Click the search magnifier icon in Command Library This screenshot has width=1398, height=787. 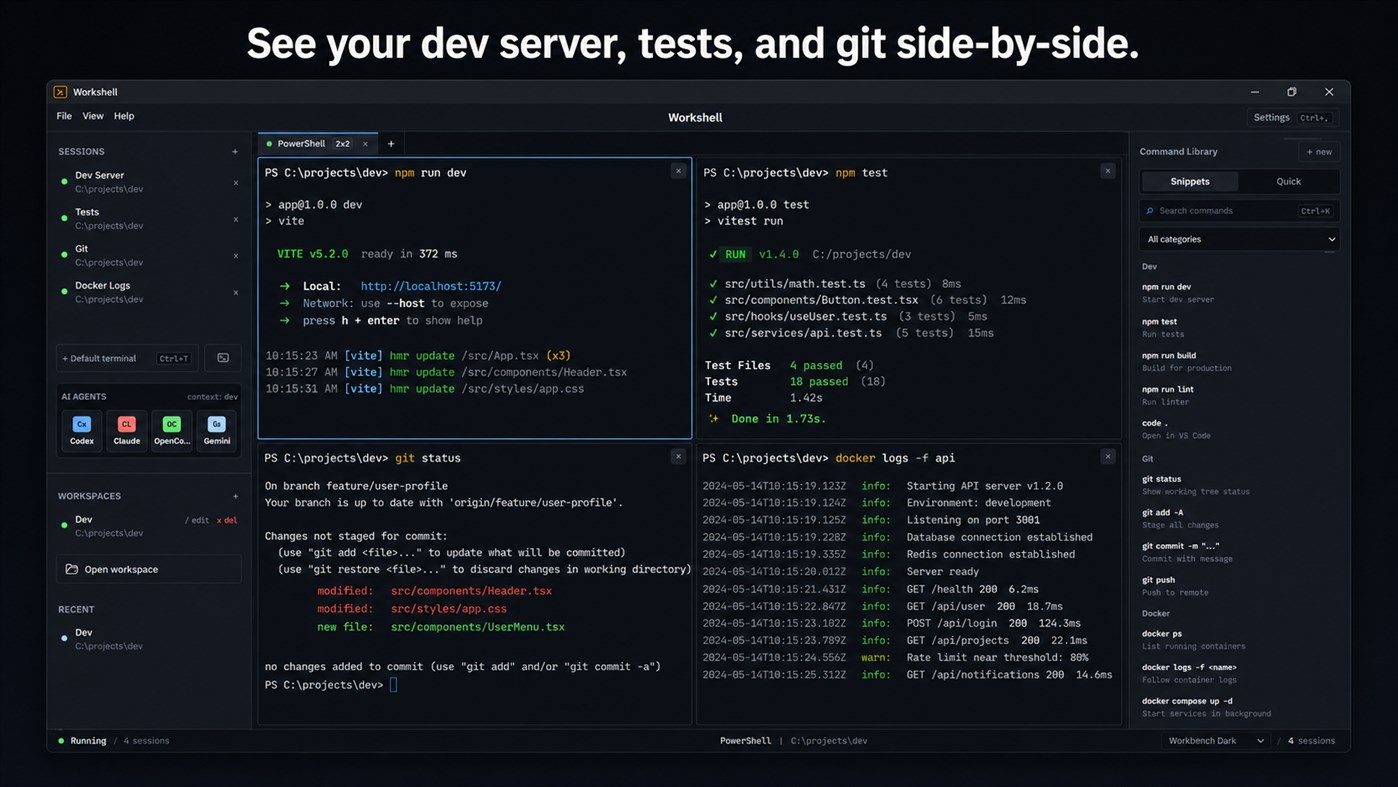tap(1150, 211)
